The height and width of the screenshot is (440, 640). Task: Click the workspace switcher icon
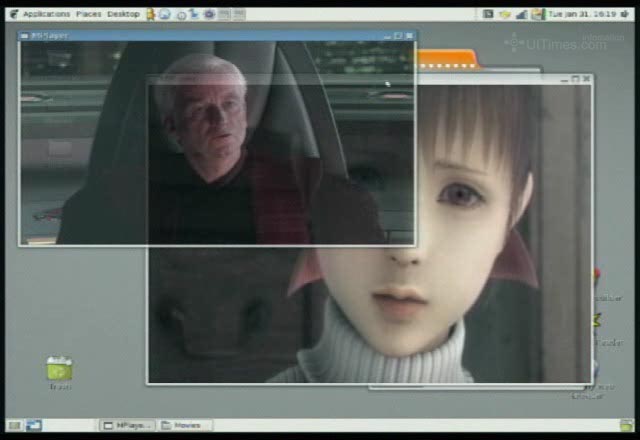click(x=34, y=426)
